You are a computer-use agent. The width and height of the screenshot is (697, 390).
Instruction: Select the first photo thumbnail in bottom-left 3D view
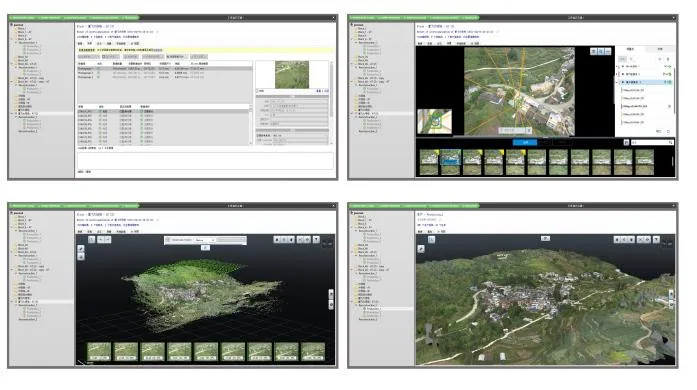point(99,351)
